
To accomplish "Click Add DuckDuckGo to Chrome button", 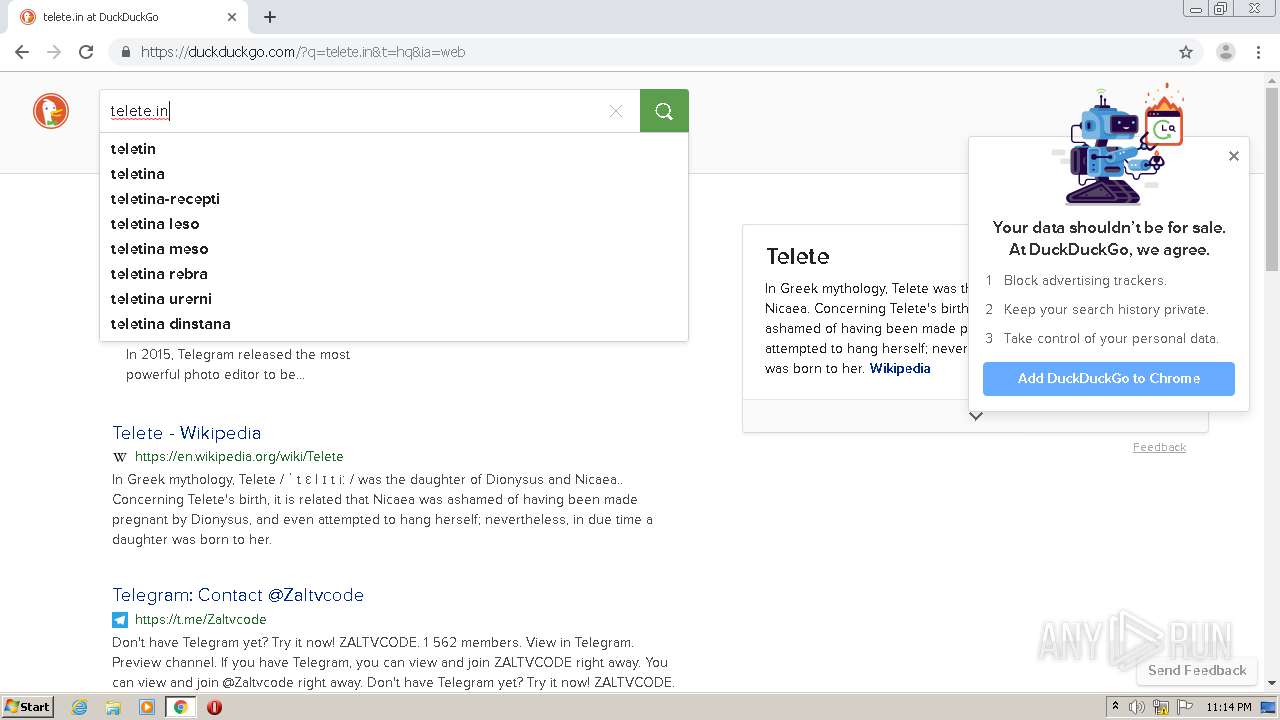I will tap(1108, 379).
